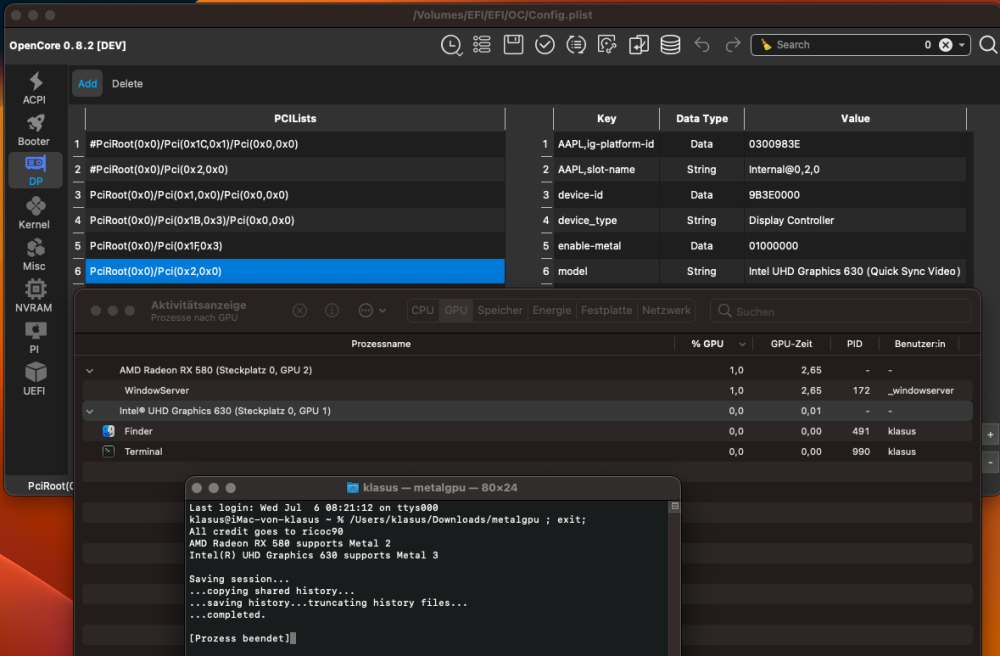This screenshot has width=1000, height=656.
Task: Select the WindowServer process row
Action: tap(527, 391)
